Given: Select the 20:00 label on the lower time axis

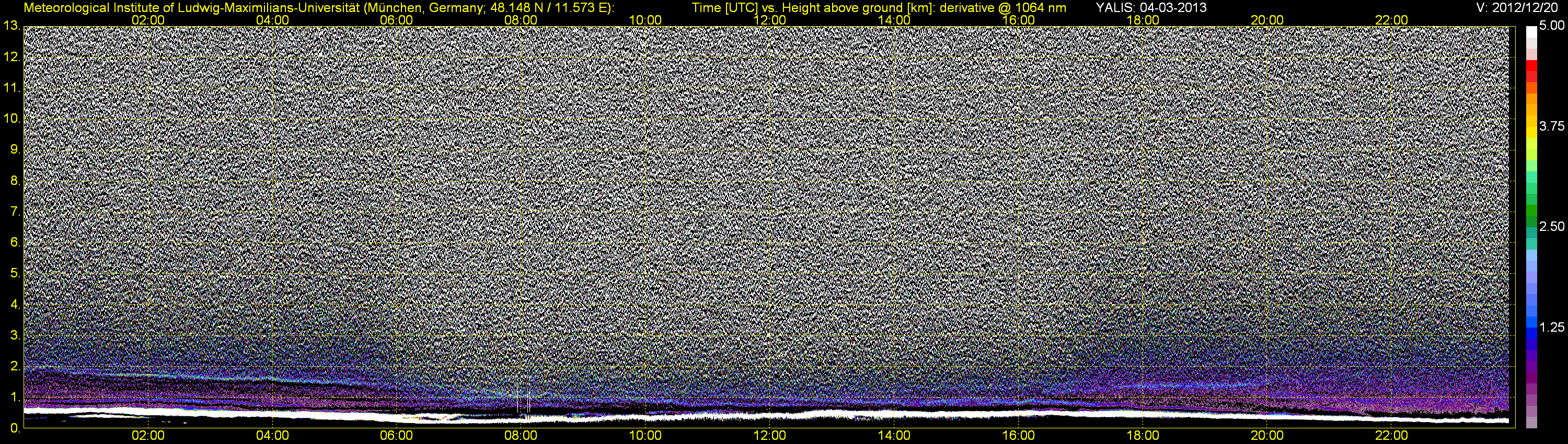Looking at the screenshot, I should (1267, 436).
